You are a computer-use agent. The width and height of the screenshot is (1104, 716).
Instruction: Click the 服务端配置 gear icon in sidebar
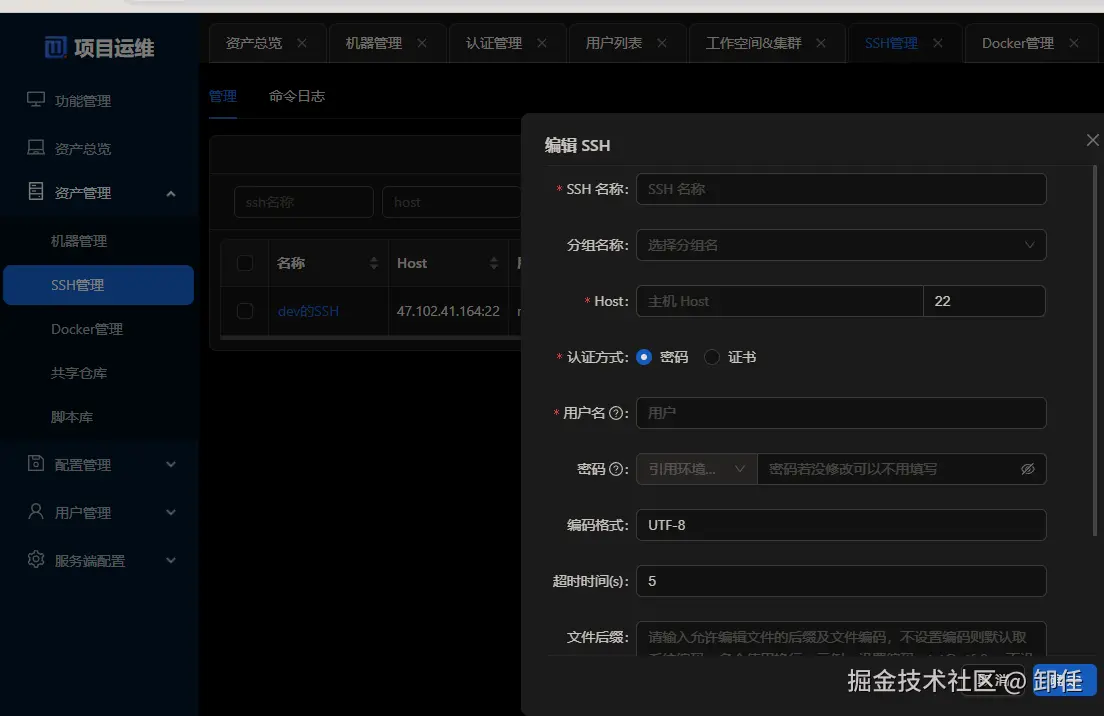36,560
